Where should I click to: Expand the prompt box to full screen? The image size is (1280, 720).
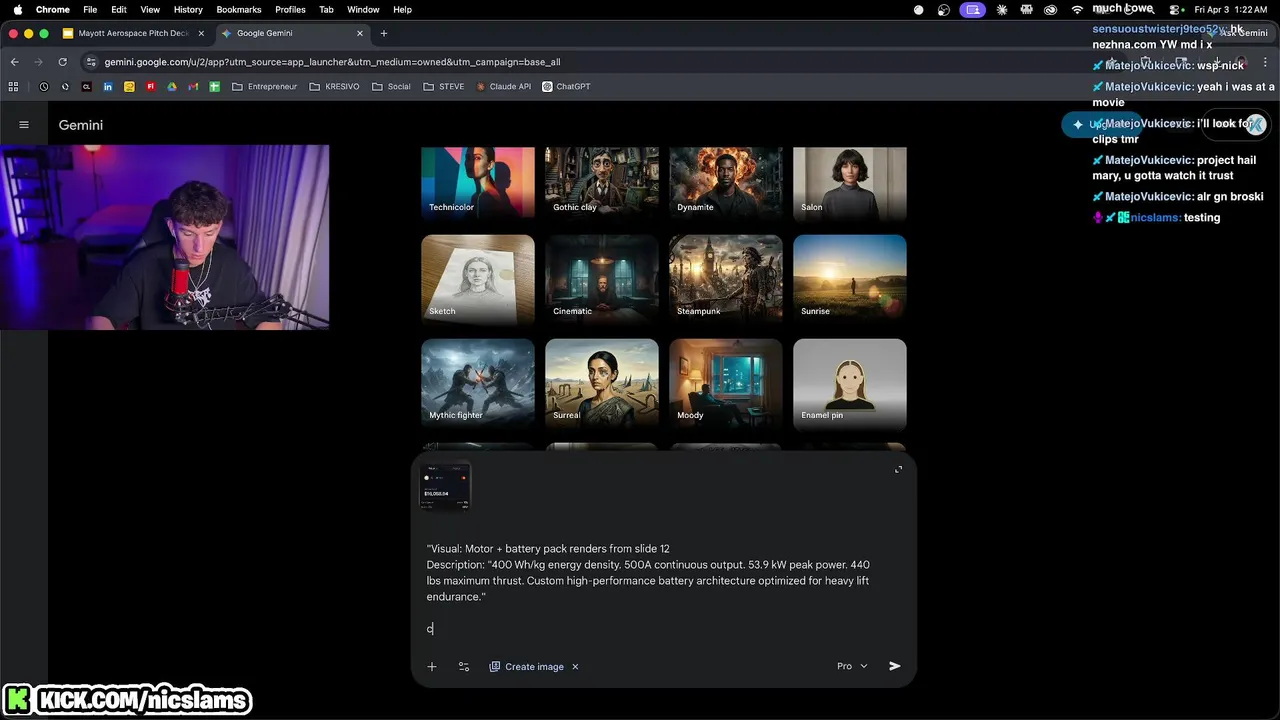(x=898, y=469)
